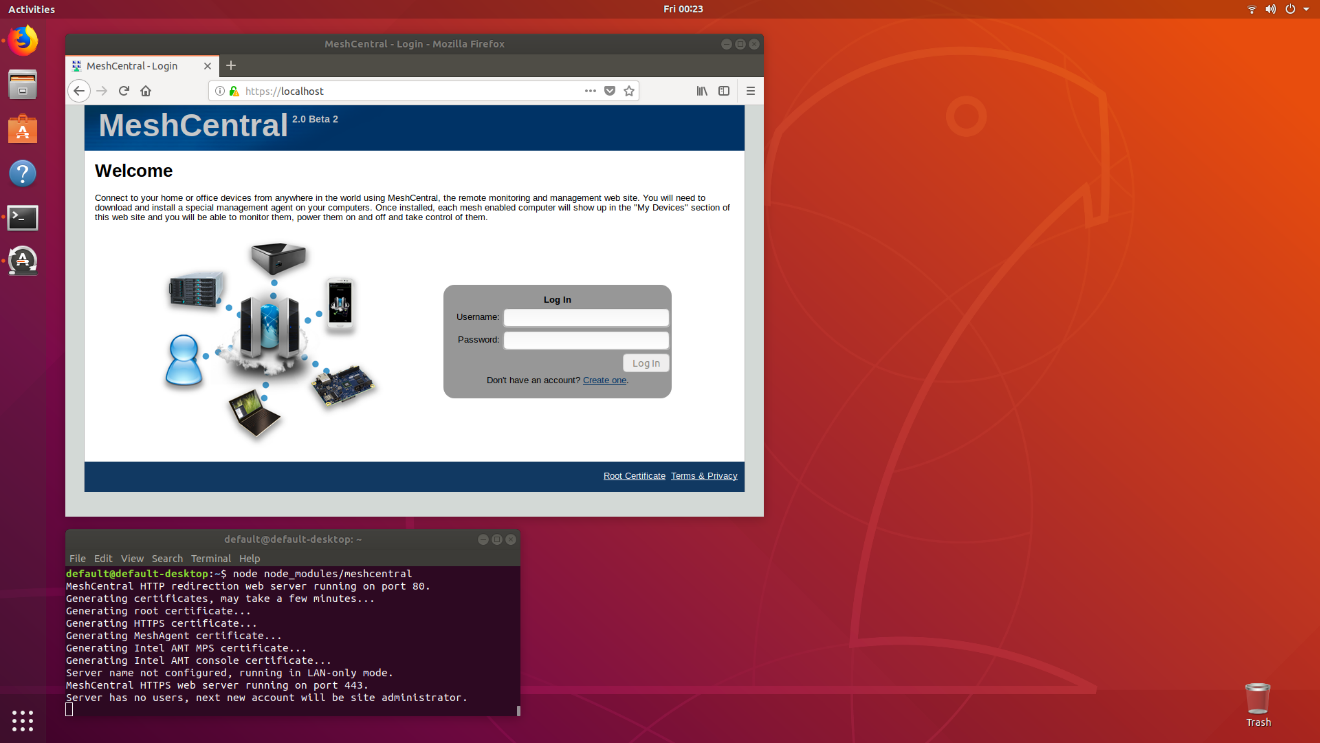Image resolution: width=1320 pixels, height=743 pixels.
Task: Open a new Firefox tab
Action: coord(231,65)
